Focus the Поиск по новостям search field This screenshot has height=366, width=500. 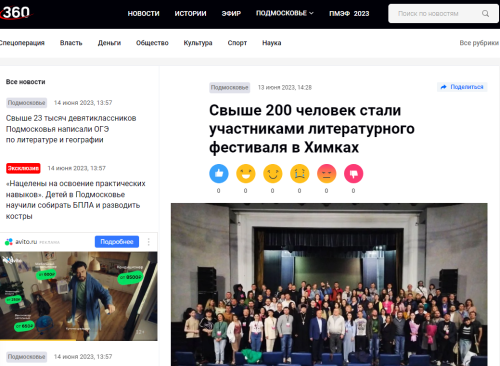(443, 14)
